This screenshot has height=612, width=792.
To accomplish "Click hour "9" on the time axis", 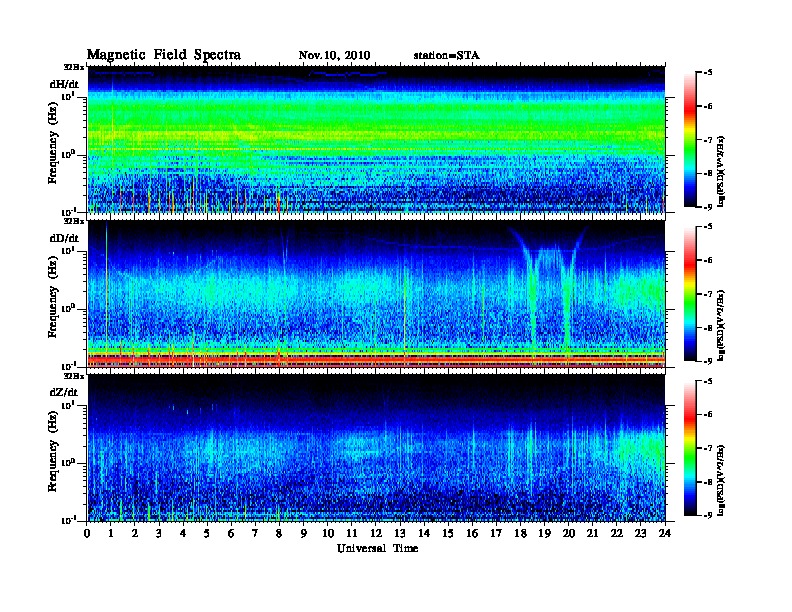I will tap(304, 534).
